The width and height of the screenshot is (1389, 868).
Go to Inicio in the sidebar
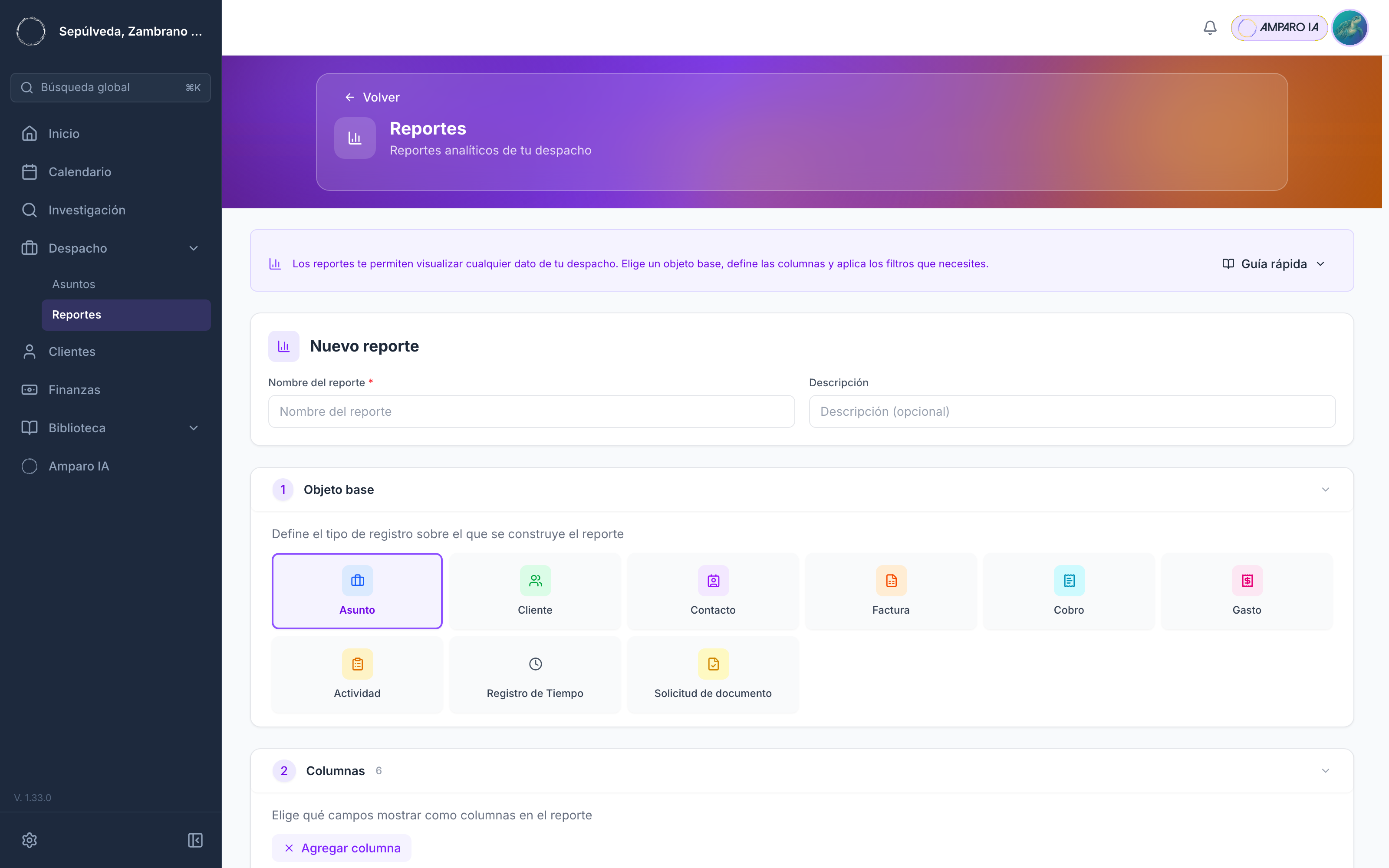[111, 134]
